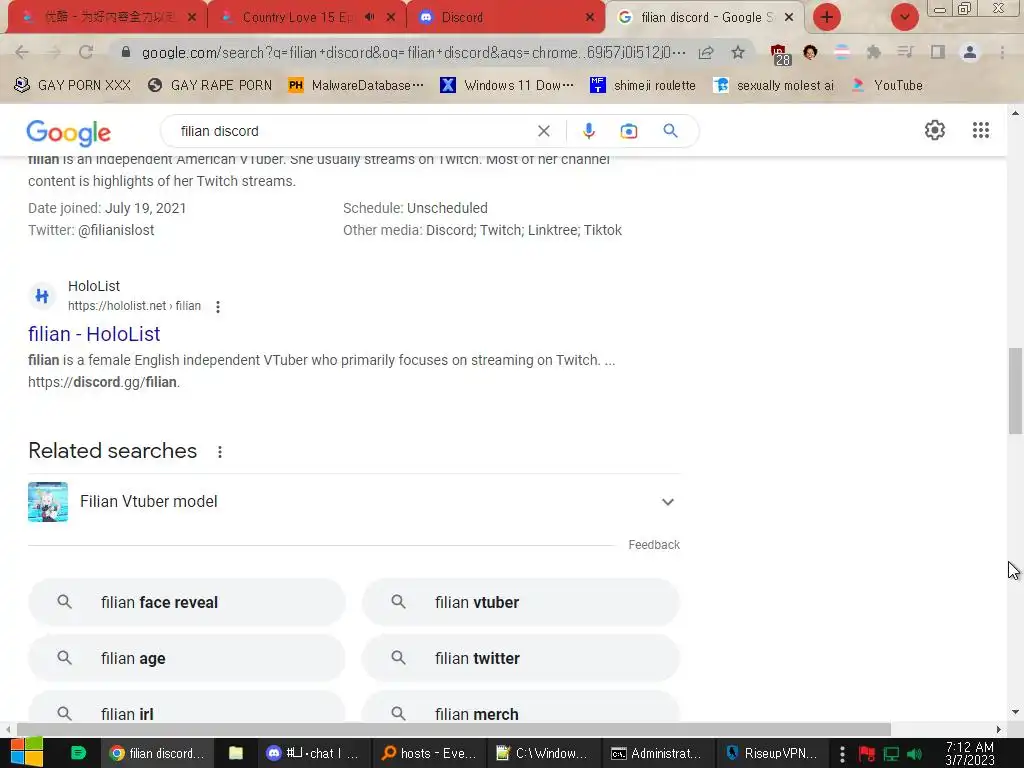Submit search with the magnifier icon
Image resolution: width=1024 pixels, height=768 pixels.
670,131
